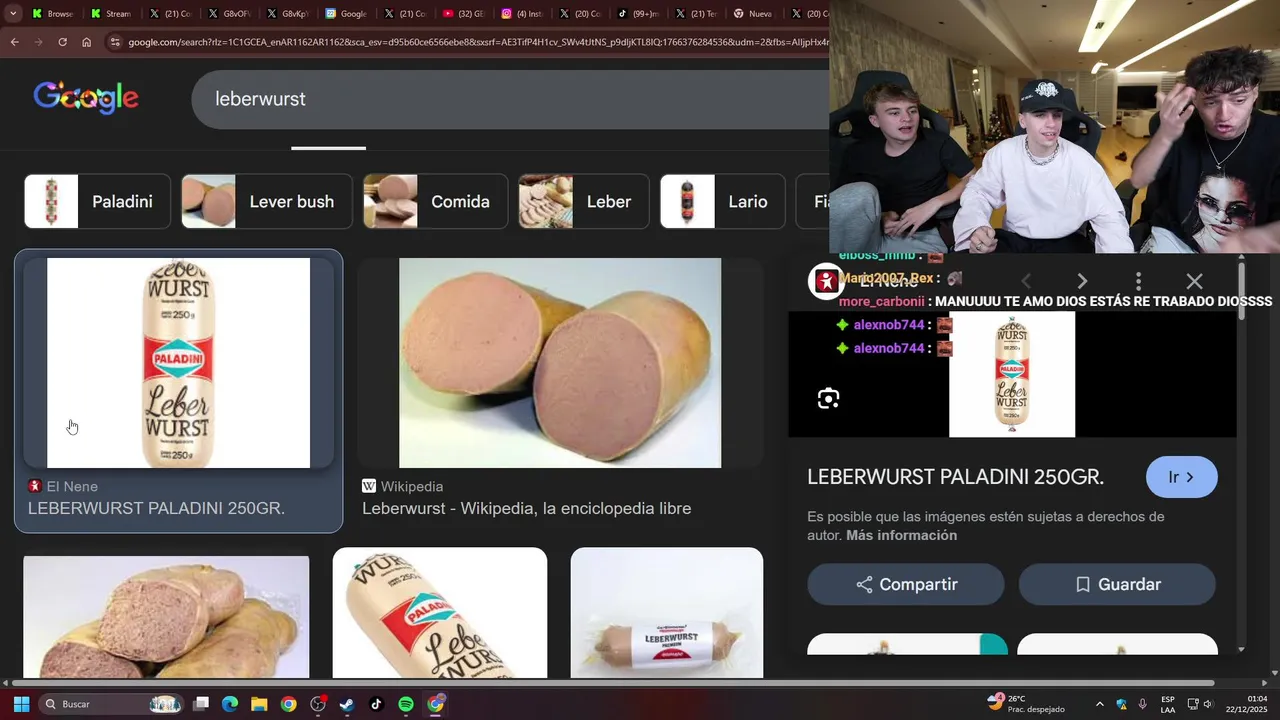The height and width of the screenshot is (720, 1280).
Task: Open the volume tray icon
Action: click(x=1207, y=704)
